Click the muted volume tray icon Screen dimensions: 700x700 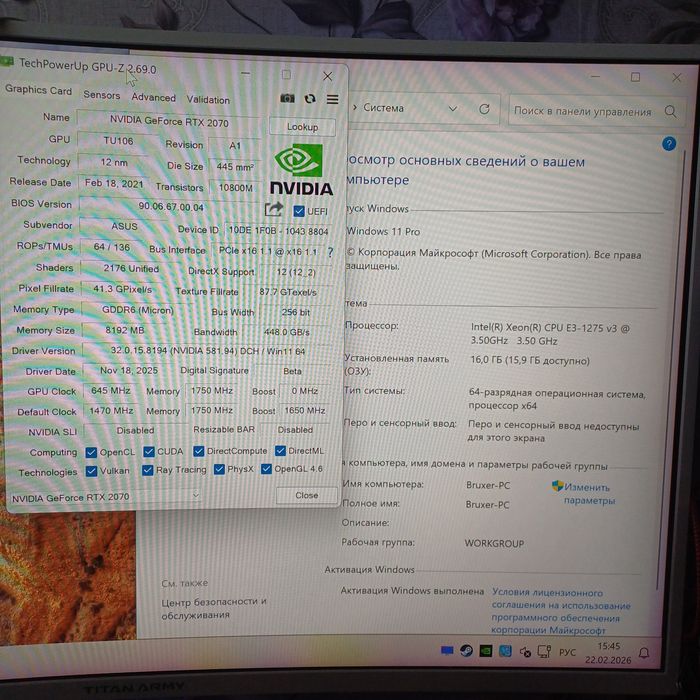525,652
